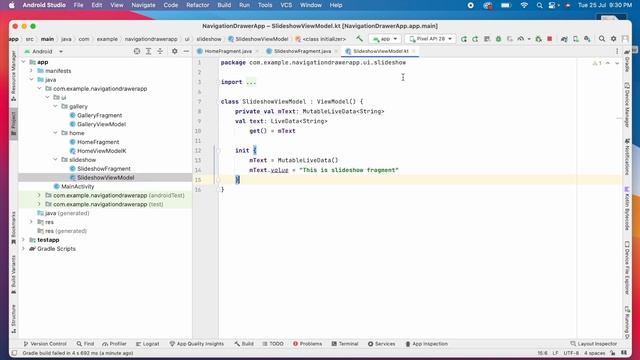This screenshot has width=640, height=360.
Task: Open the Logcat tool window
Action: click(x=147, y=344)
